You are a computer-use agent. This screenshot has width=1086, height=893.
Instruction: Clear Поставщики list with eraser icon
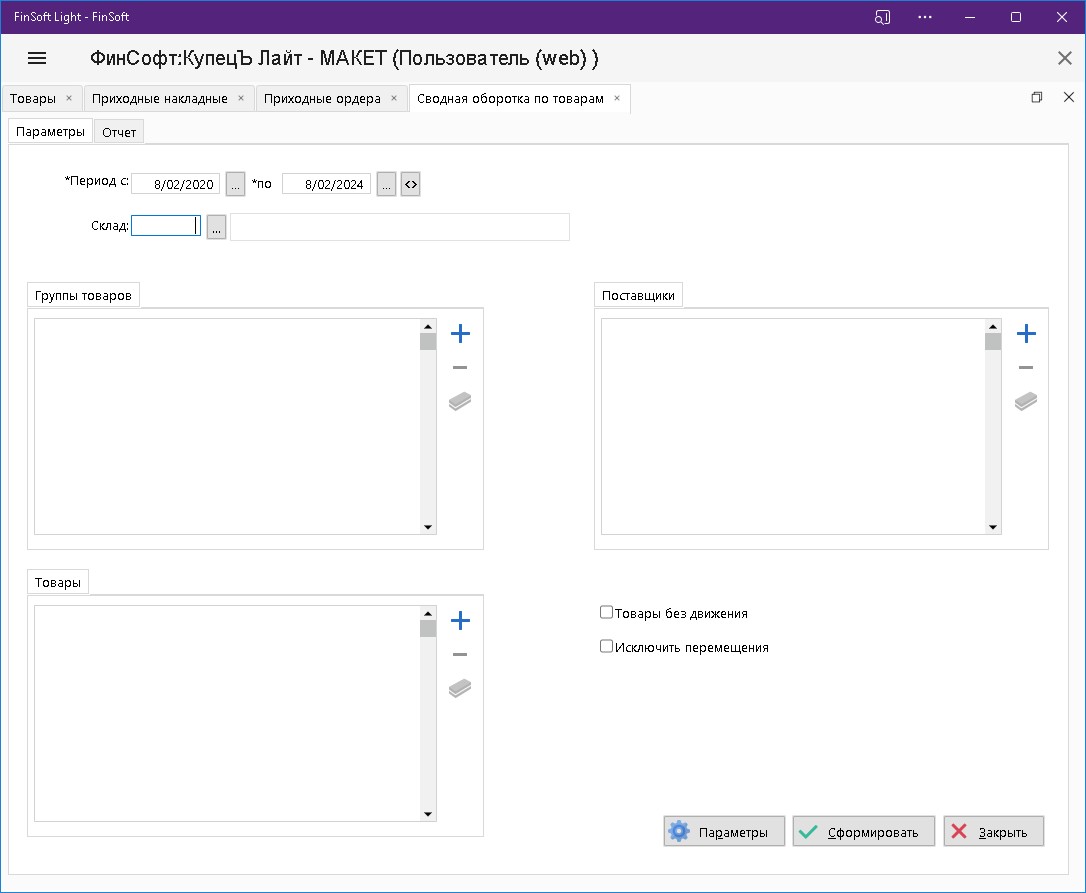coord(1026,402)
